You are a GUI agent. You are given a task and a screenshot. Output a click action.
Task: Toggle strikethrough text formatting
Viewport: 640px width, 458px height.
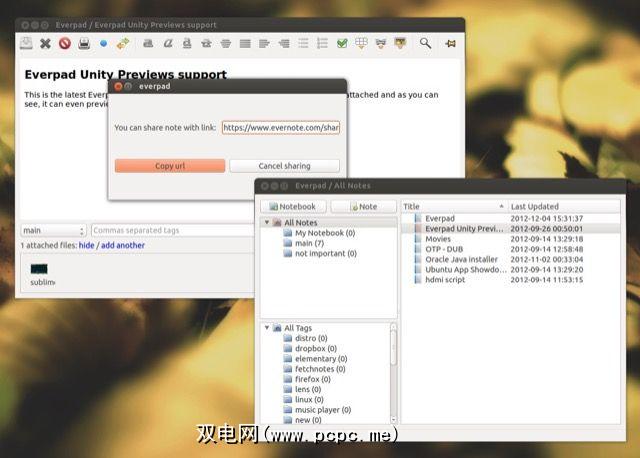207,43
